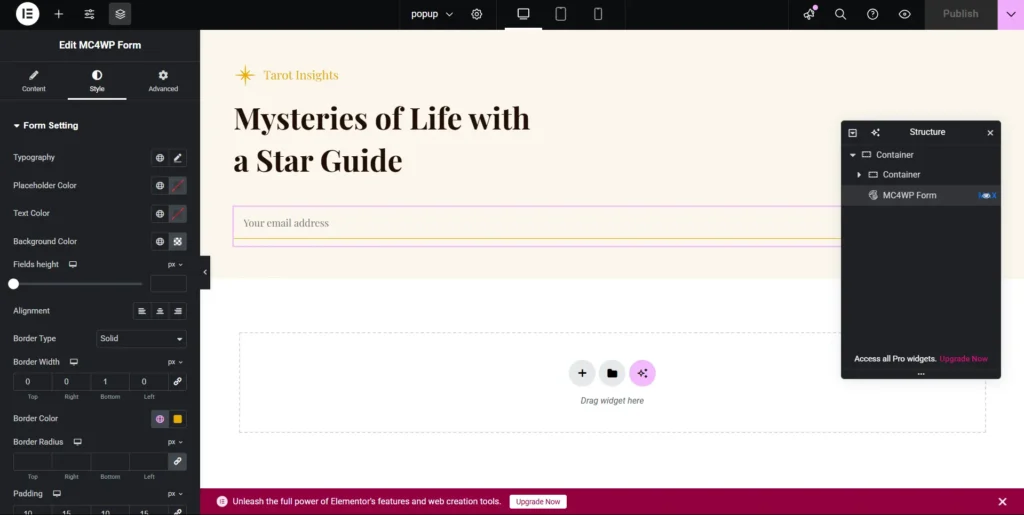1024x515 pixels.
Task: Collapse top-level Container in Structure
Action: click(852, 155)
